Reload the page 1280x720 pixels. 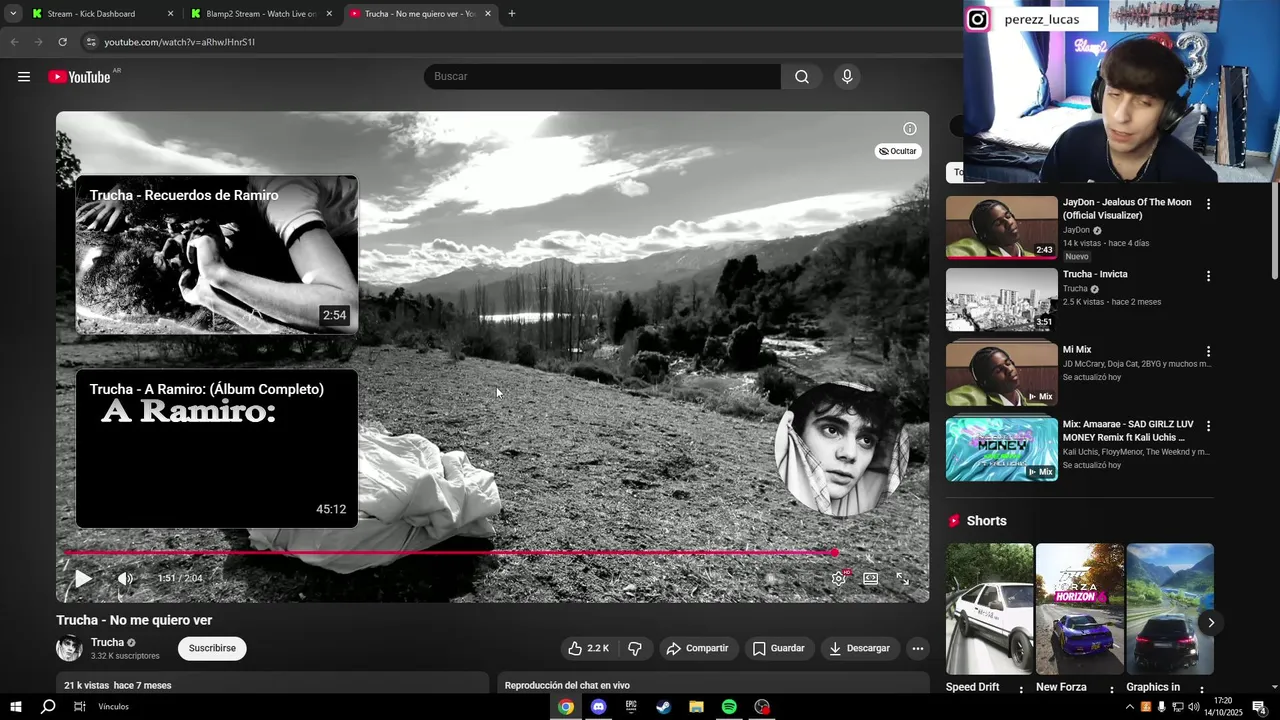pos(62,42)
